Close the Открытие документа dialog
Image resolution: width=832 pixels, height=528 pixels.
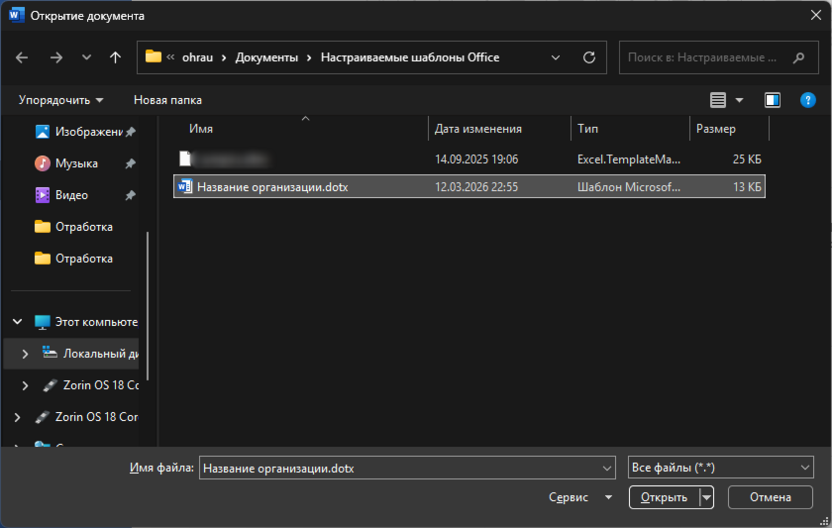tap(816, 15)
